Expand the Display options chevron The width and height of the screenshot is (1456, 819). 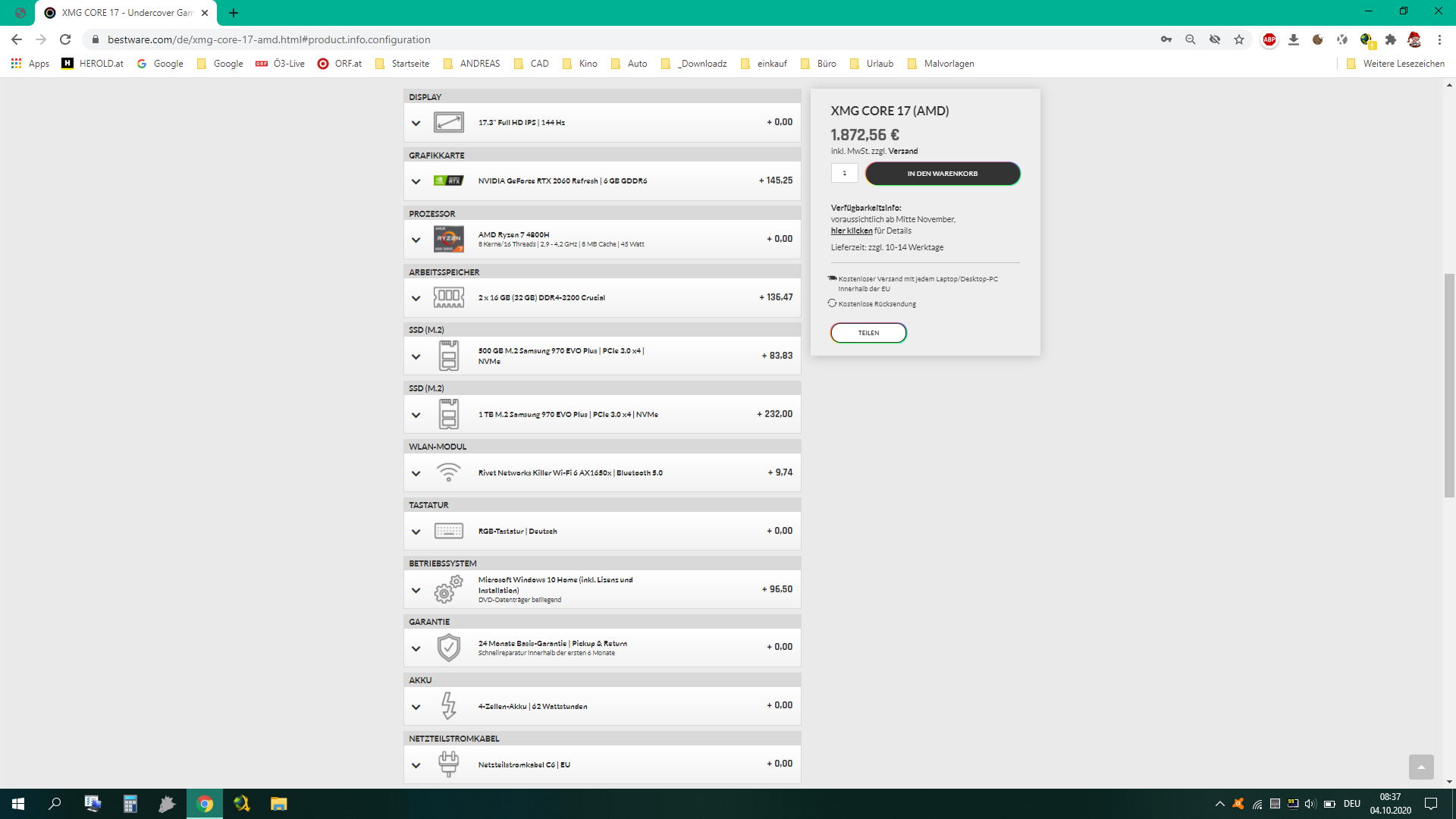tap(416, 123)
